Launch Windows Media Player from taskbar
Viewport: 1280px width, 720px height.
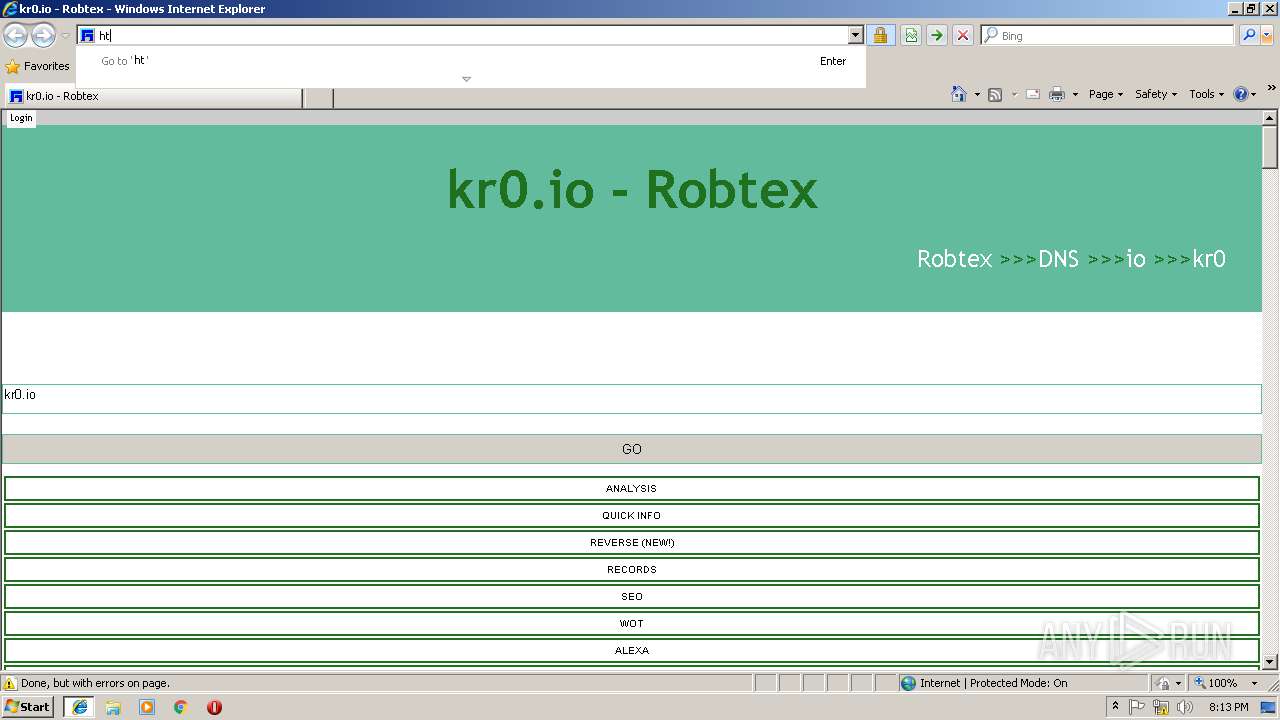point(147,707)
